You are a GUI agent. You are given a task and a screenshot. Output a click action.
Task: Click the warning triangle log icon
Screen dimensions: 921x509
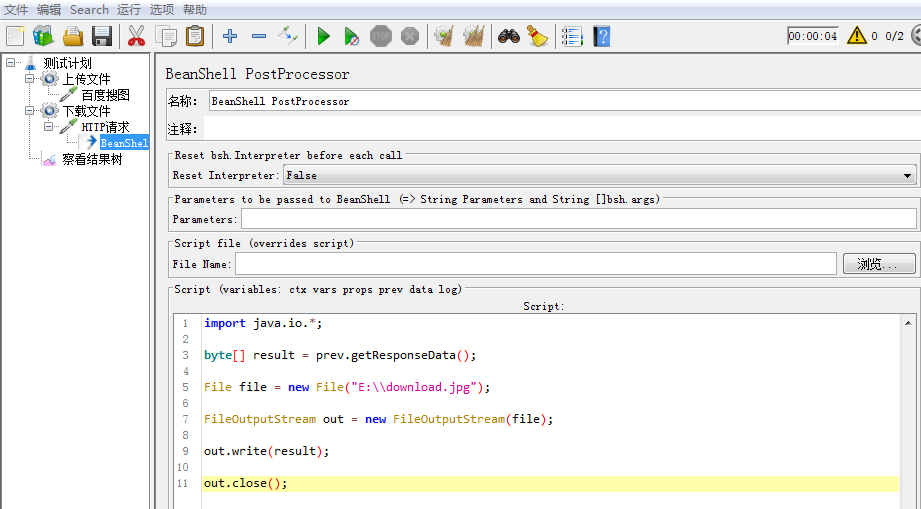[857, 36]
